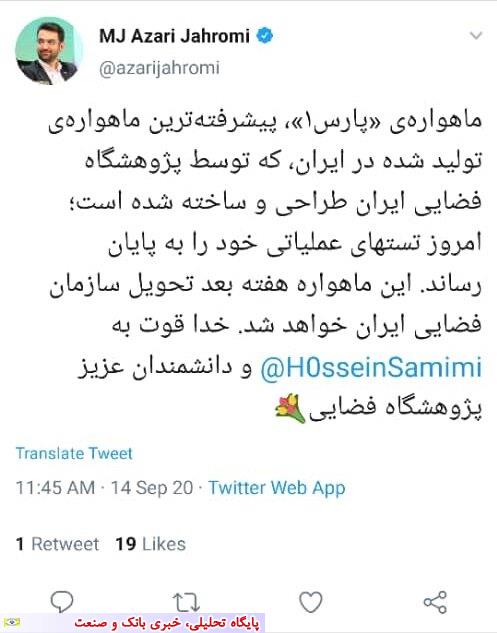
Task: Click the 14 Sep 20 date
Action: pos(152,488)
